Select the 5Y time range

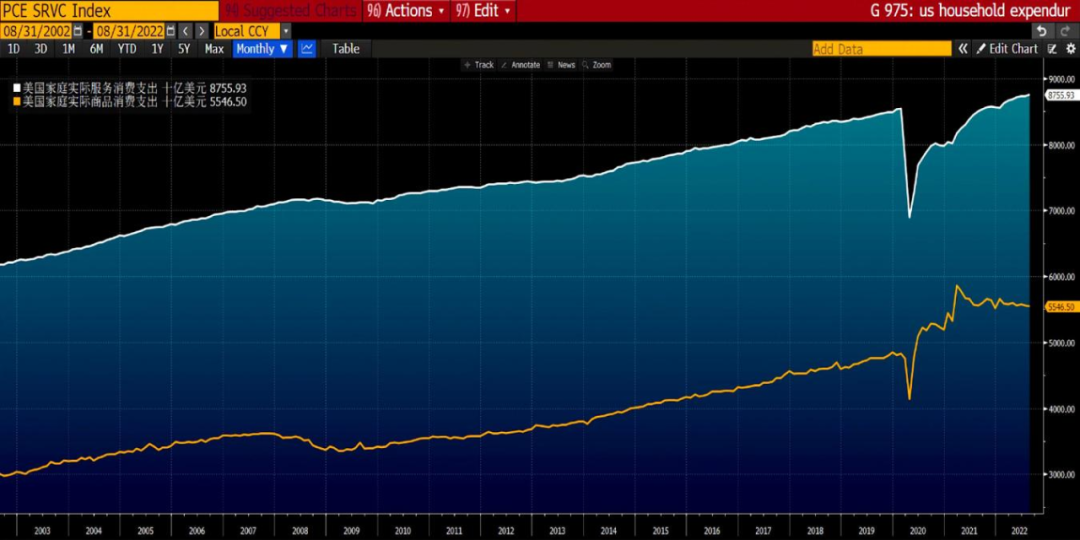coord(184,49)
